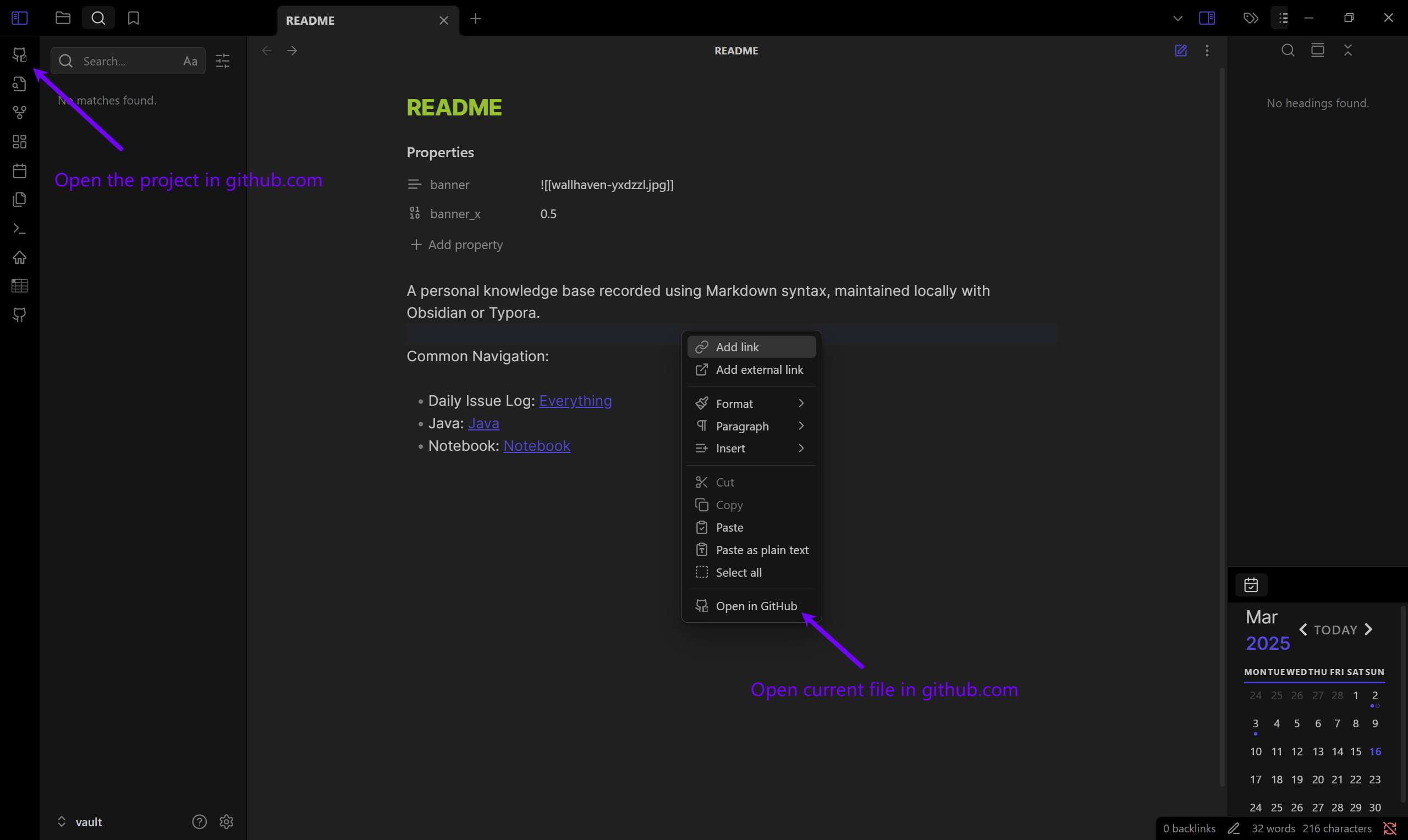
Task: Click the GitHub icon at top of ribbon
Action: click(20, 54)
